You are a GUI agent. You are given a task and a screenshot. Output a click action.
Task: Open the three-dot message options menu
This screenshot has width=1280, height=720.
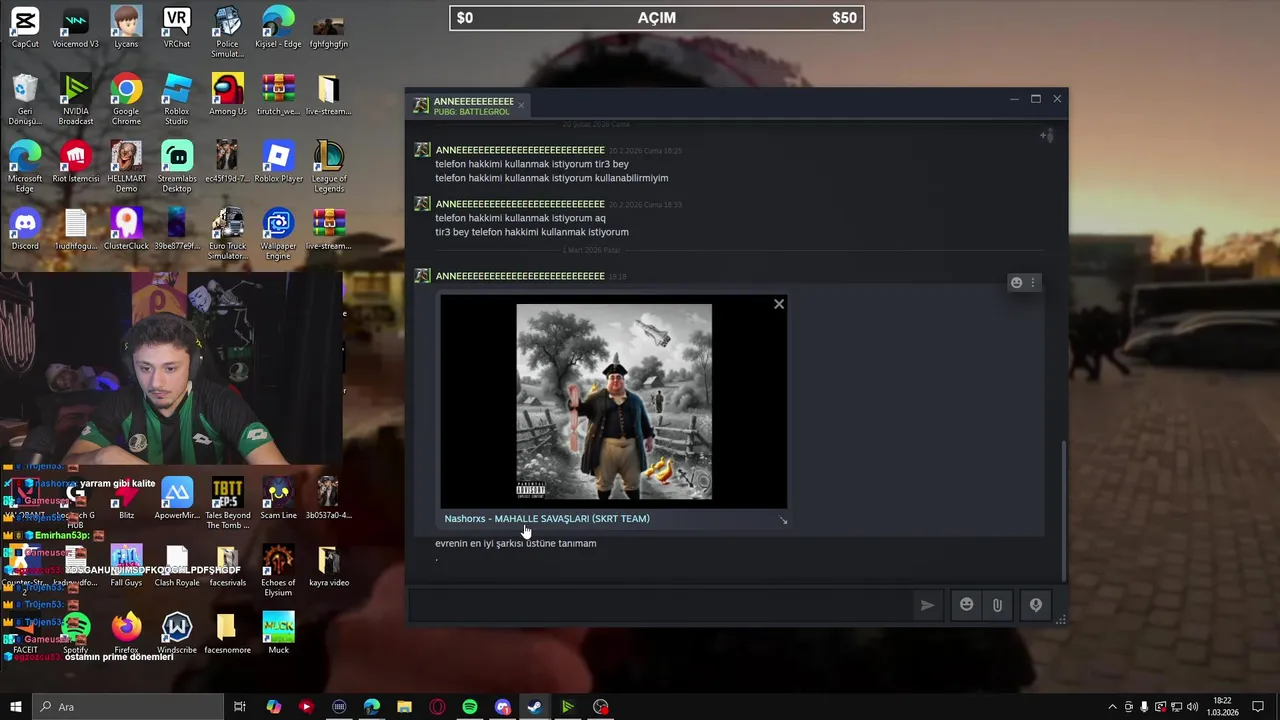[1033, 283]
